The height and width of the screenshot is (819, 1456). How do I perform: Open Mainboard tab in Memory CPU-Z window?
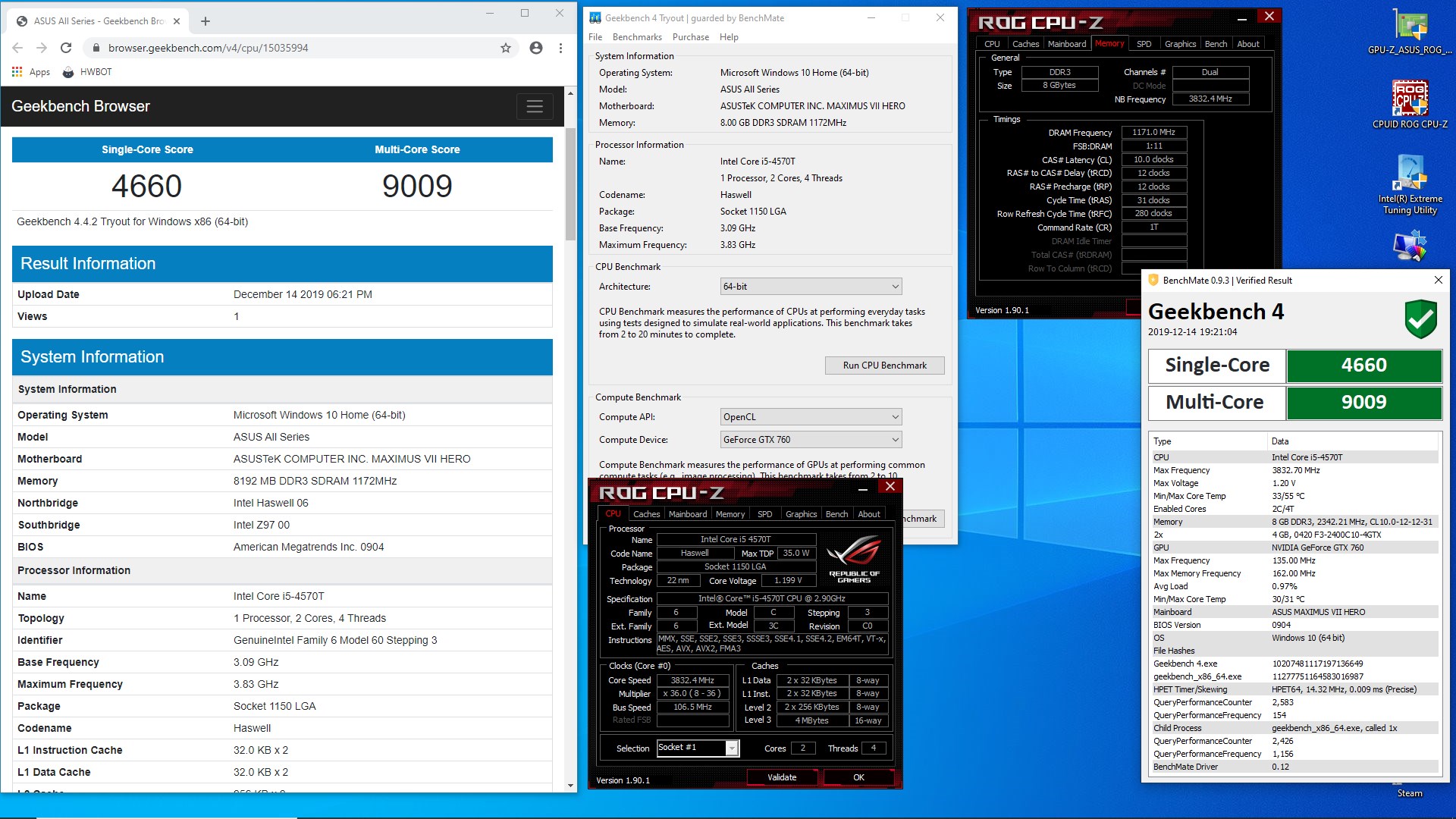(x=1067, y=44)
